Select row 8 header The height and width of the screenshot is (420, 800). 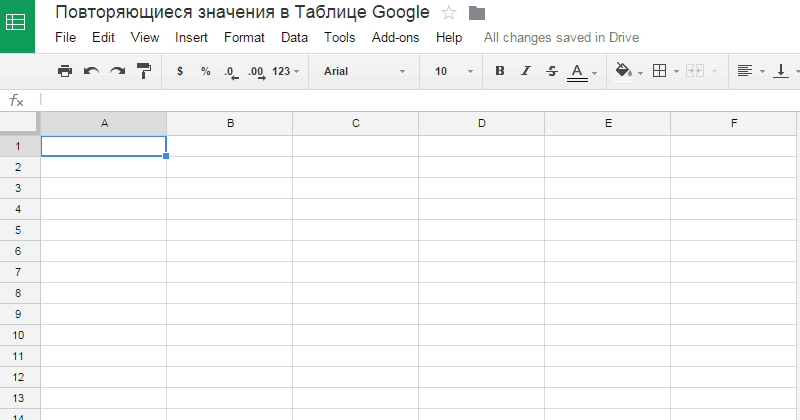coord(20,293)
